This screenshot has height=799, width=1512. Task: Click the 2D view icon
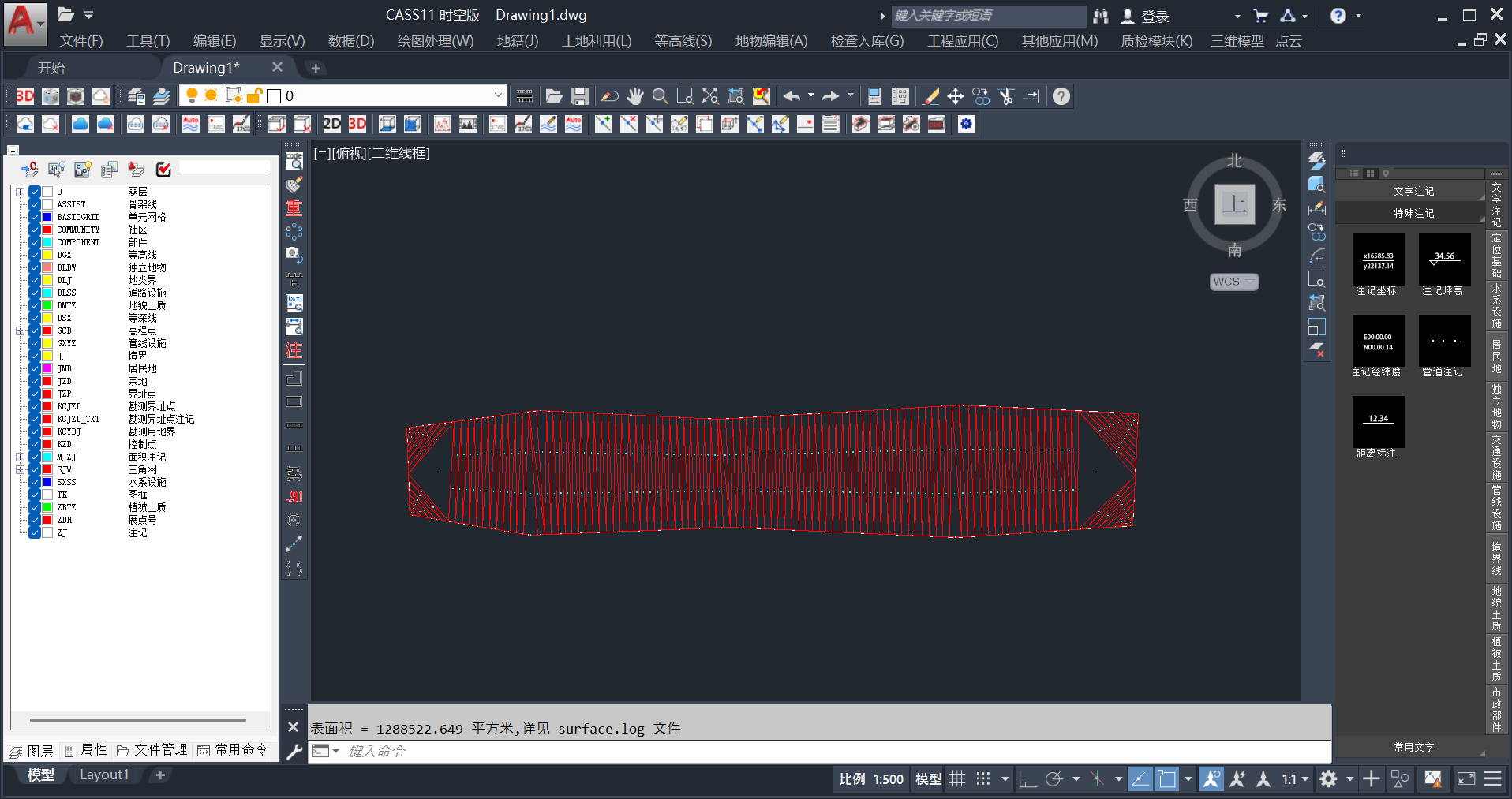(332, 124)
